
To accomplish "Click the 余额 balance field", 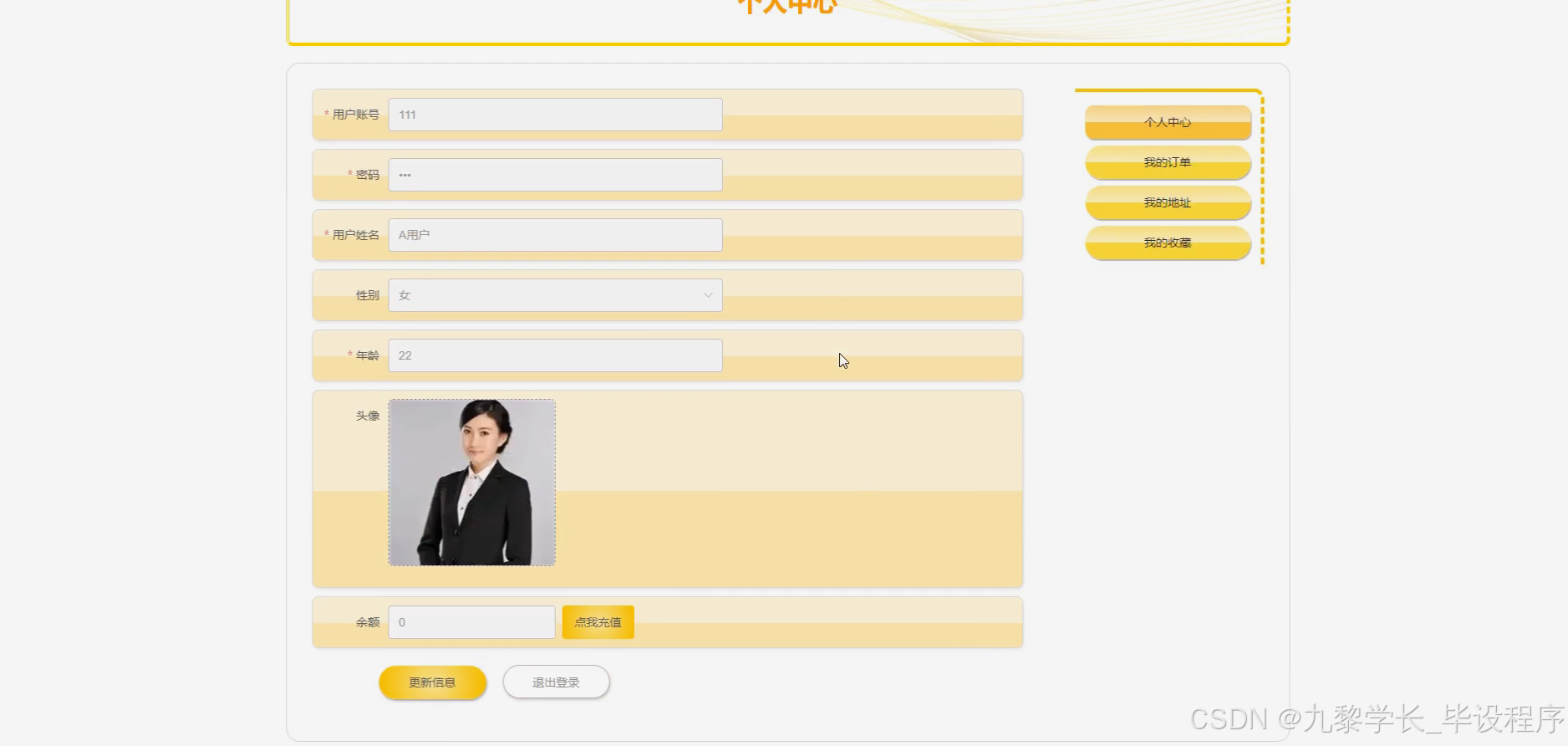I will pyautogui.click(x=471, y=622).
